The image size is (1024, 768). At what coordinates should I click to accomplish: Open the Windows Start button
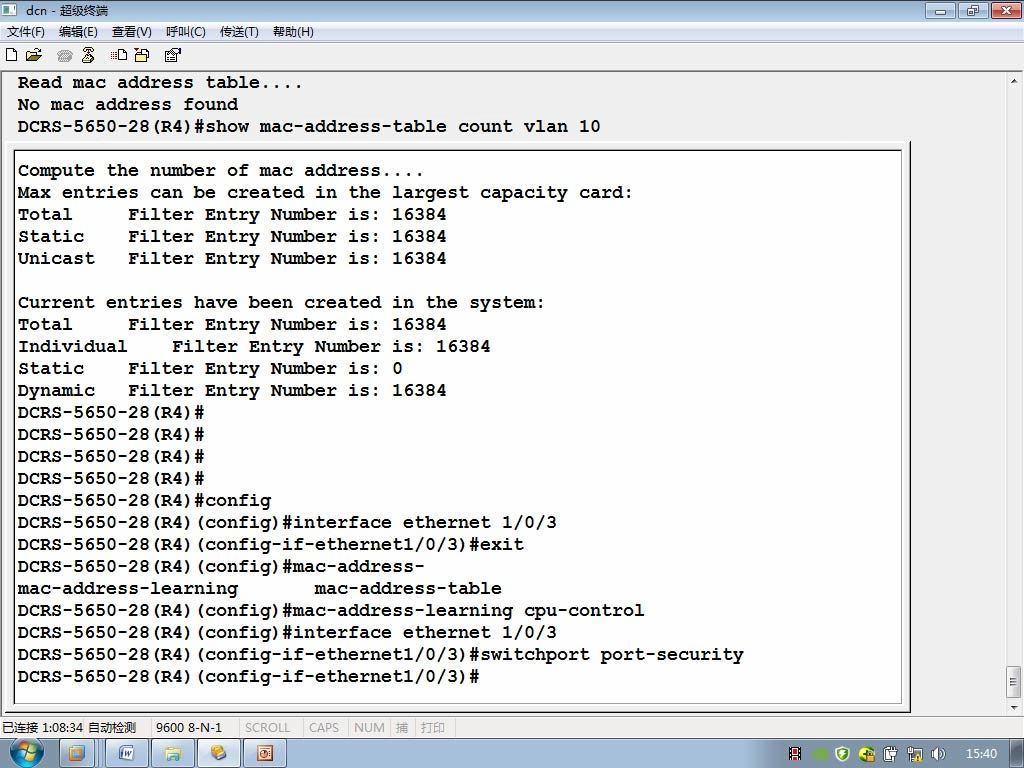tap(26, 754)
